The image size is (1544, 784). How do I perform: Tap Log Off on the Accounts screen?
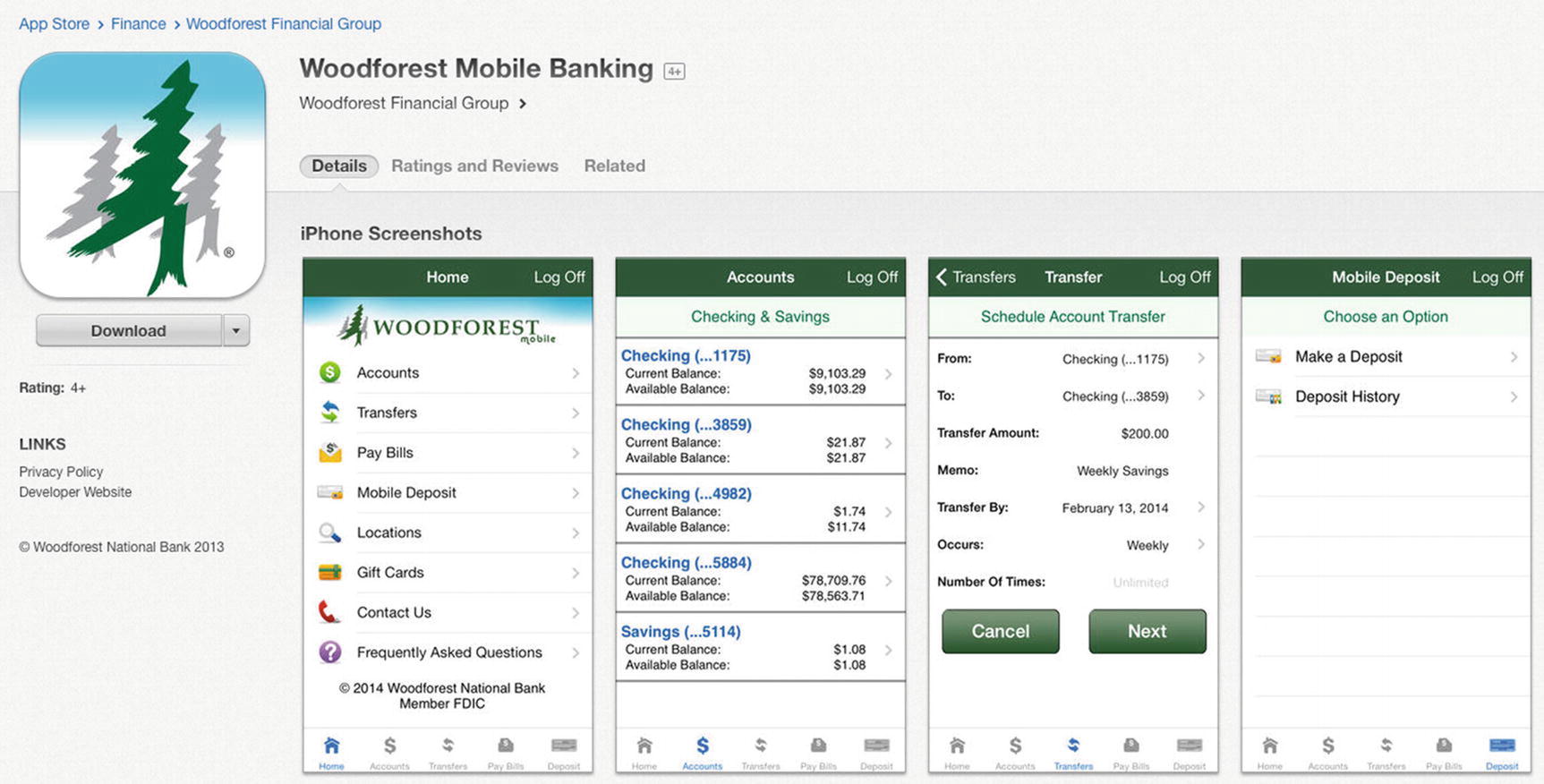872,277
